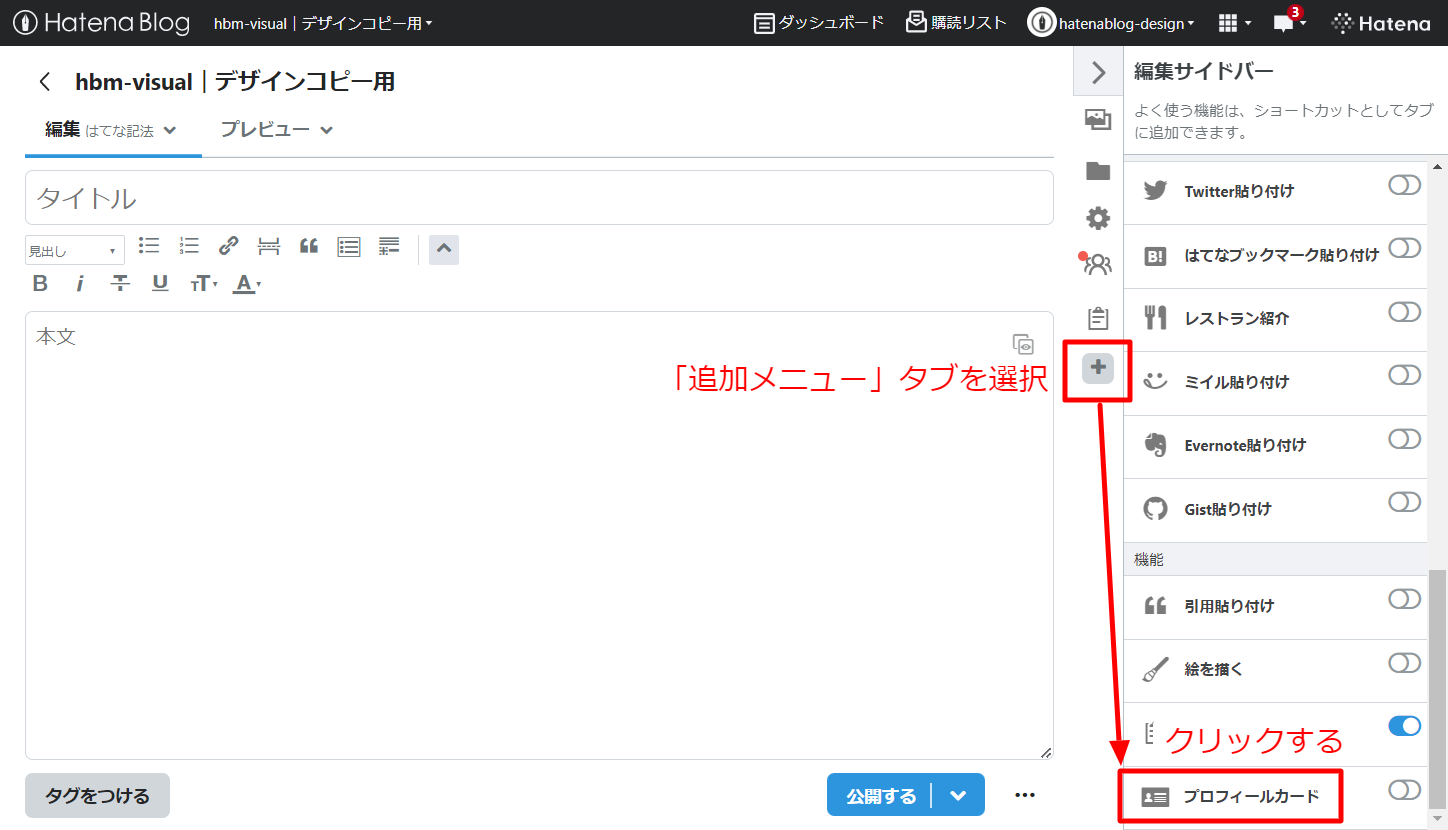Image resolution: width=1448 pixels, height=830 pixels.
Task: Open the 見出し heading dropdown
Action: pyautogui.click(x=74, y=250)
